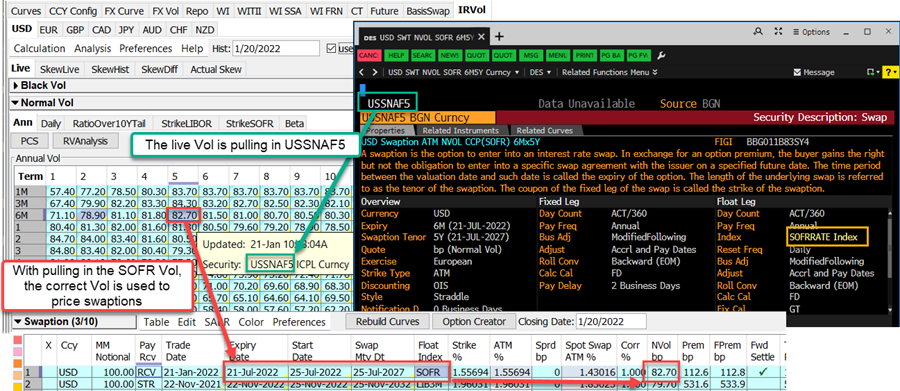Open swaption Table menu

pos(157,322)
